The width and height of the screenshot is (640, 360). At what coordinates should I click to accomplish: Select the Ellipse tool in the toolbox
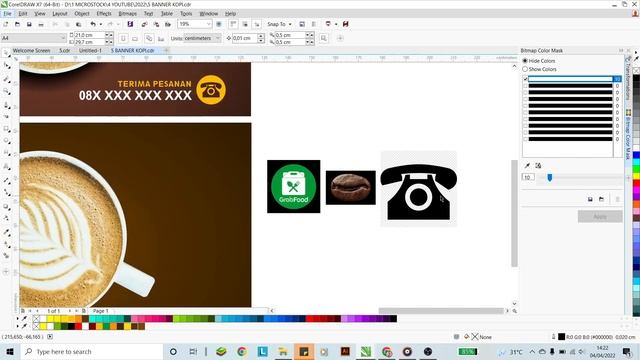(x=6, y=141)
